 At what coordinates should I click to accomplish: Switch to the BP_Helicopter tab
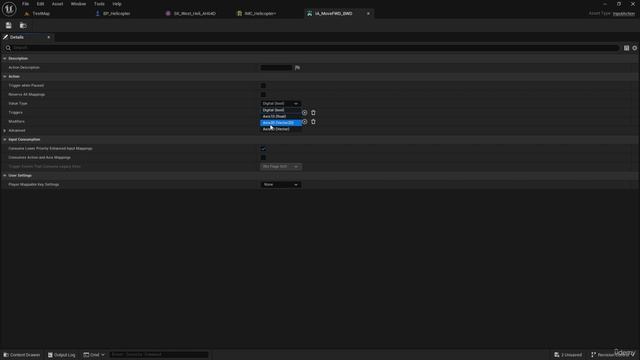pyautogui.click(x=116, y=13)
